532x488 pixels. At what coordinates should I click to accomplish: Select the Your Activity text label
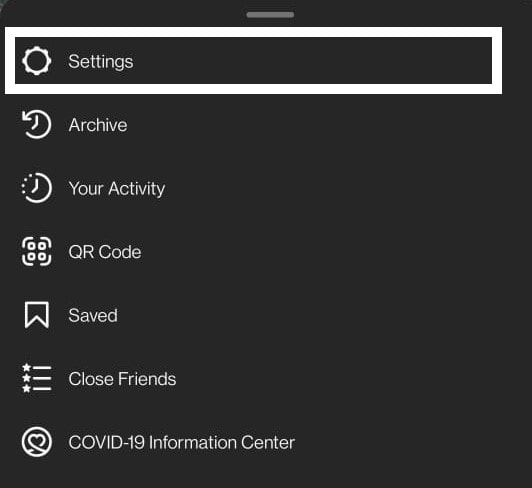[117, 189]
